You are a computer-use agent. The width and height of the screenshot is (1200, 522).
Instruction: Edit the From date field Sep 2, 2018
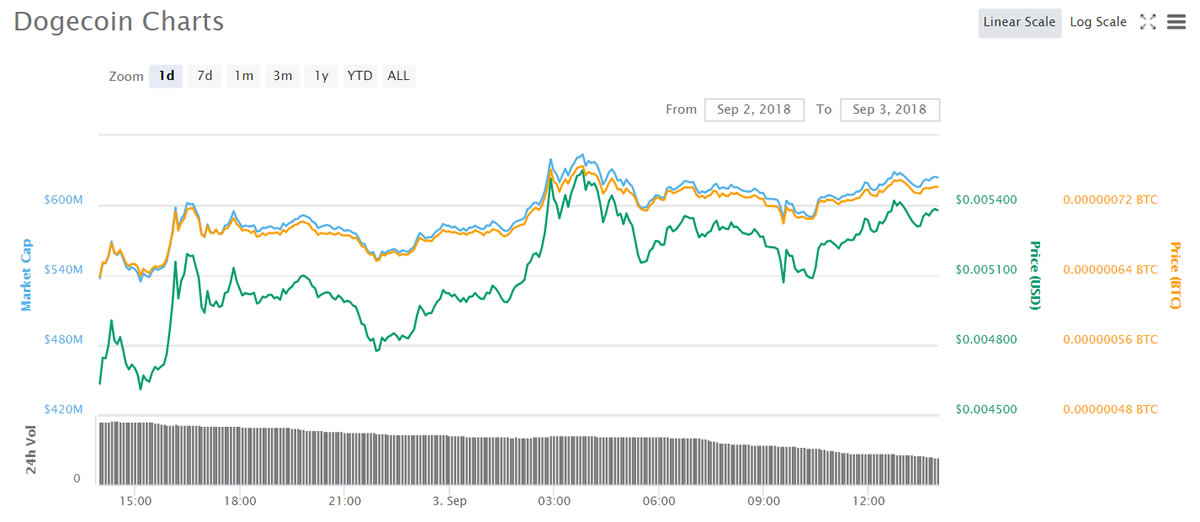tap(754, 109)
